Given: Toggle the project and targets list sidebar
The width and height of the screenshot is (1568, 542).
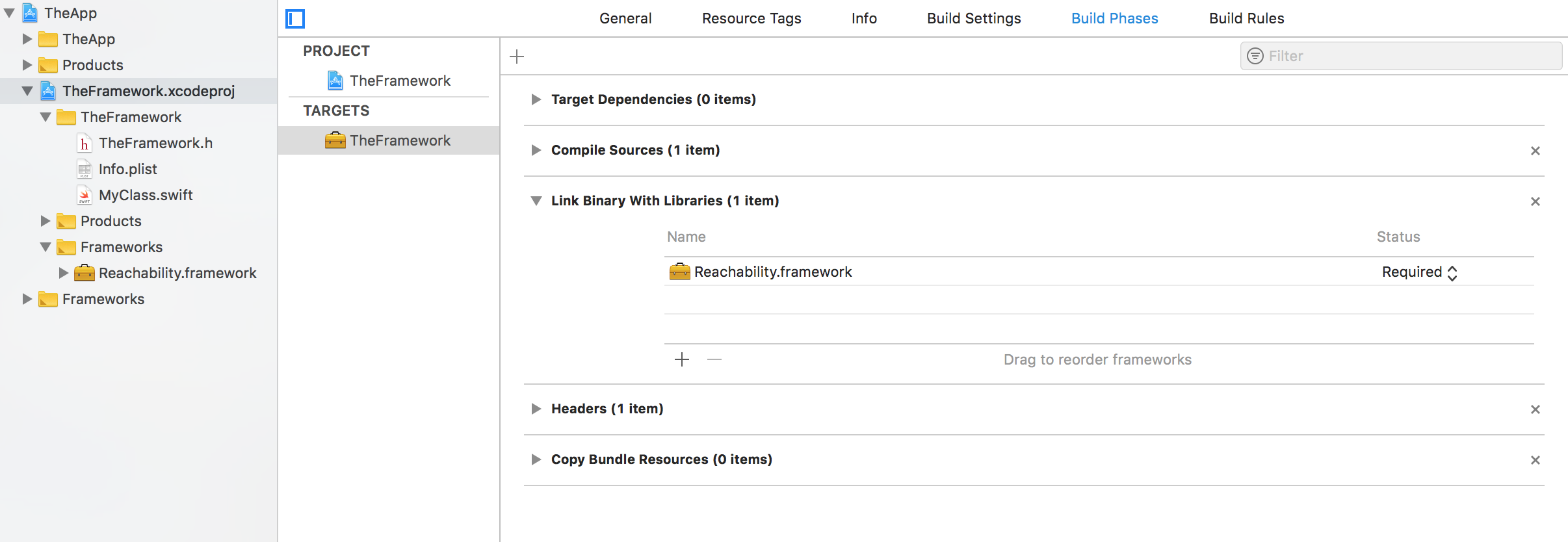Looking at the screenshot, I should (x=295, y=19).
